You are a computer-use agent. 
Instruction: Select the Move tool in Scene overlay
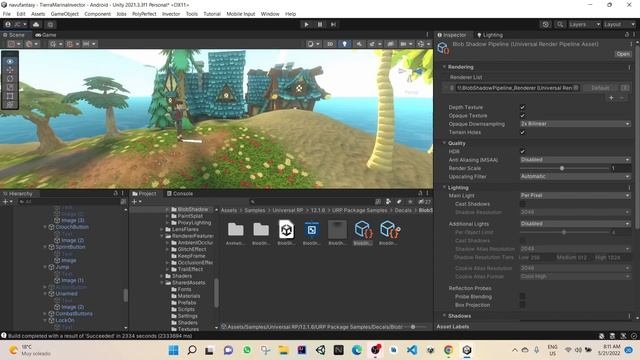tap(10, 70)
